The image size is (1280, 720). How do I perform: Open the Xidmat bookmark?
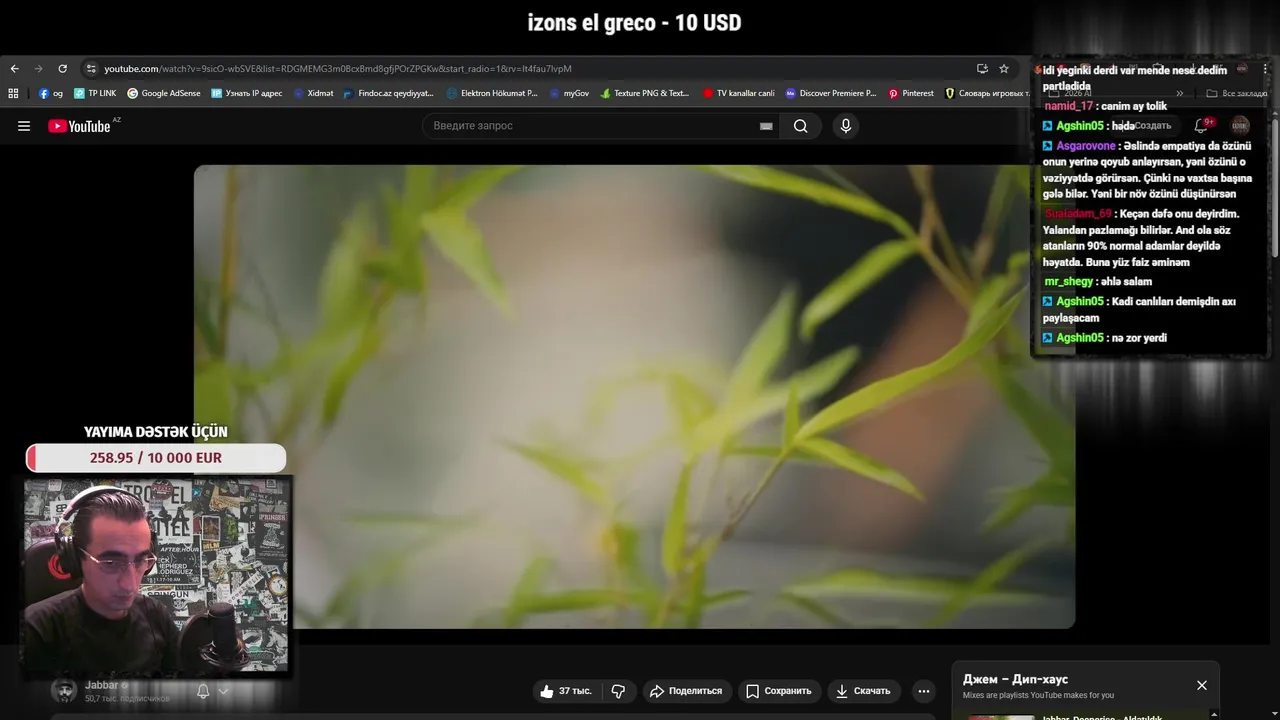313,93
